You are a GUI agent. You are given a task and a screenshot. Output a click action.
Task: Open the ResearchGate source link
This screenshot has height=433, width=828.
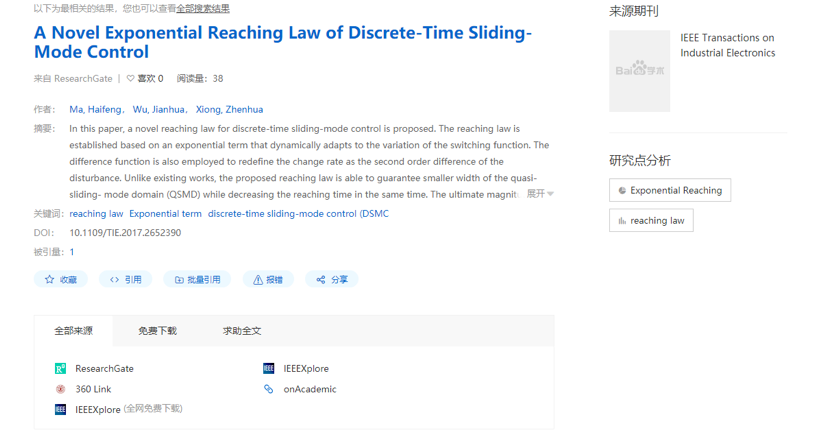(105, 369)
